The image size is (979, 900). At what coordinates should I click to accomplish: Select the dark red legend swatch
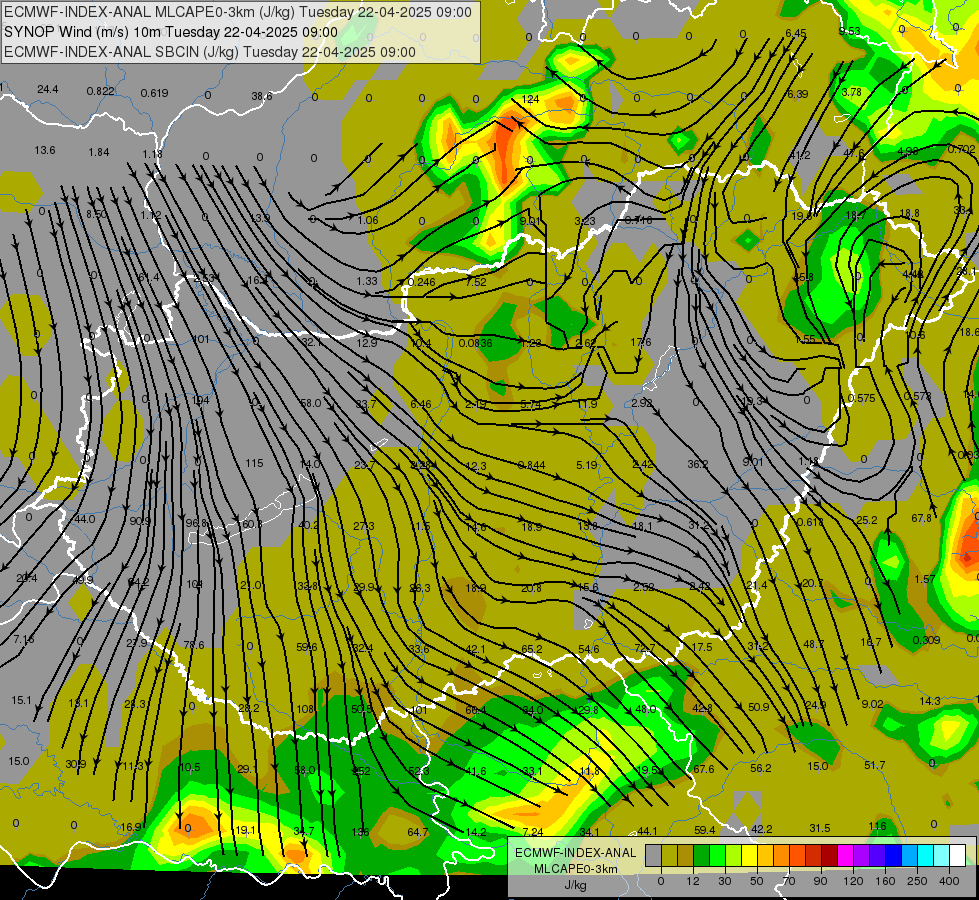(x=829, y=855)
